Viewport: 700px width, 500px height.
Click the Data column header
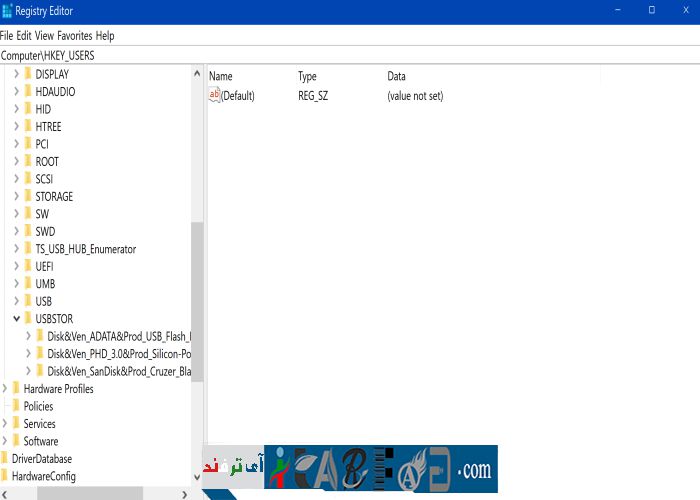tap(397, 76)
